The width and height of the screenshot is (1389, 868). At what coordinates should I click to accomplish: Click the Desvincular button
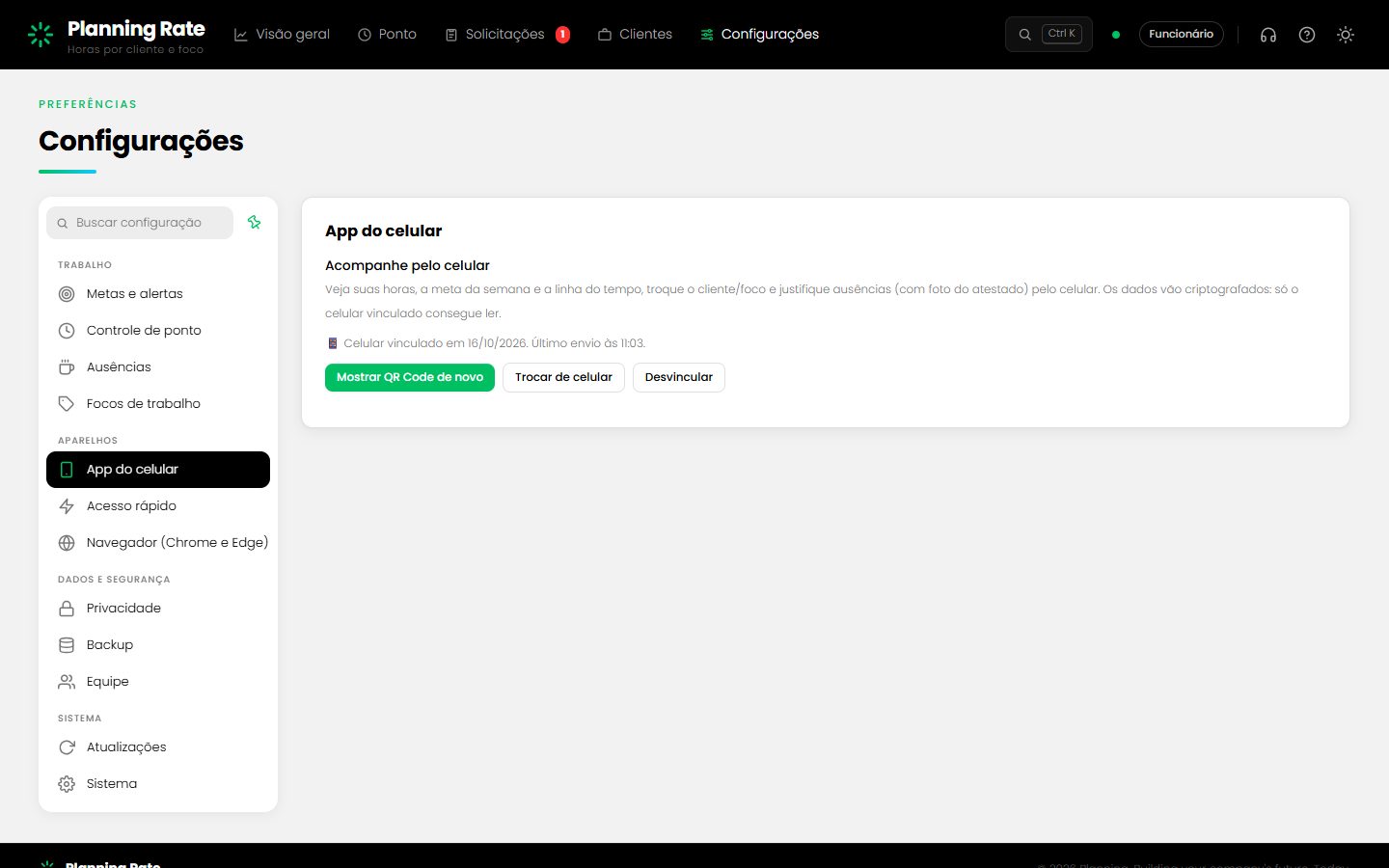pos(679,377)
